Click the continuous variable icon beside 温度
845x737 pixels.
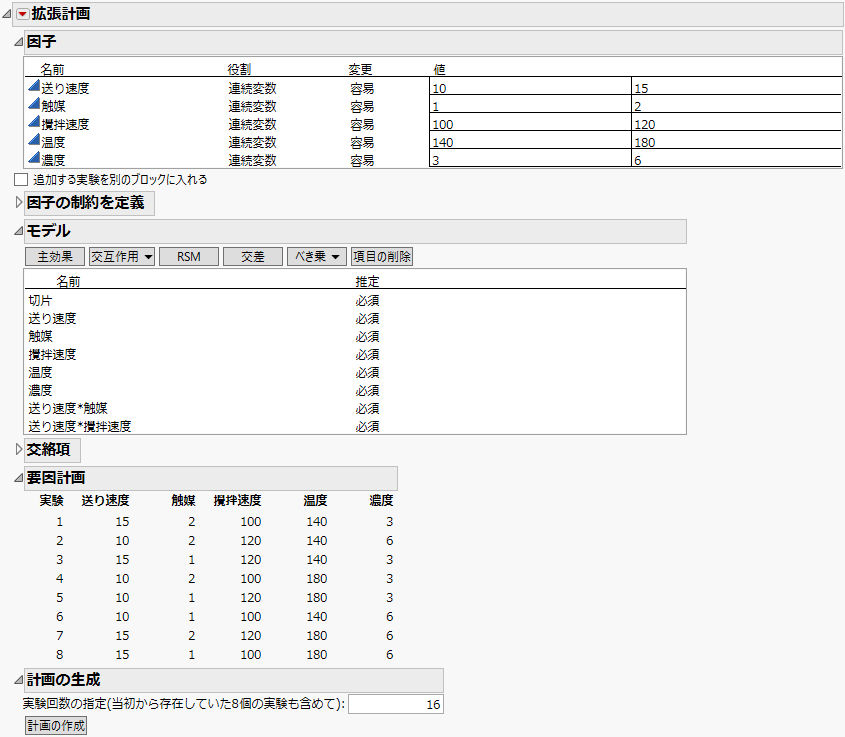tap(32, 142)
